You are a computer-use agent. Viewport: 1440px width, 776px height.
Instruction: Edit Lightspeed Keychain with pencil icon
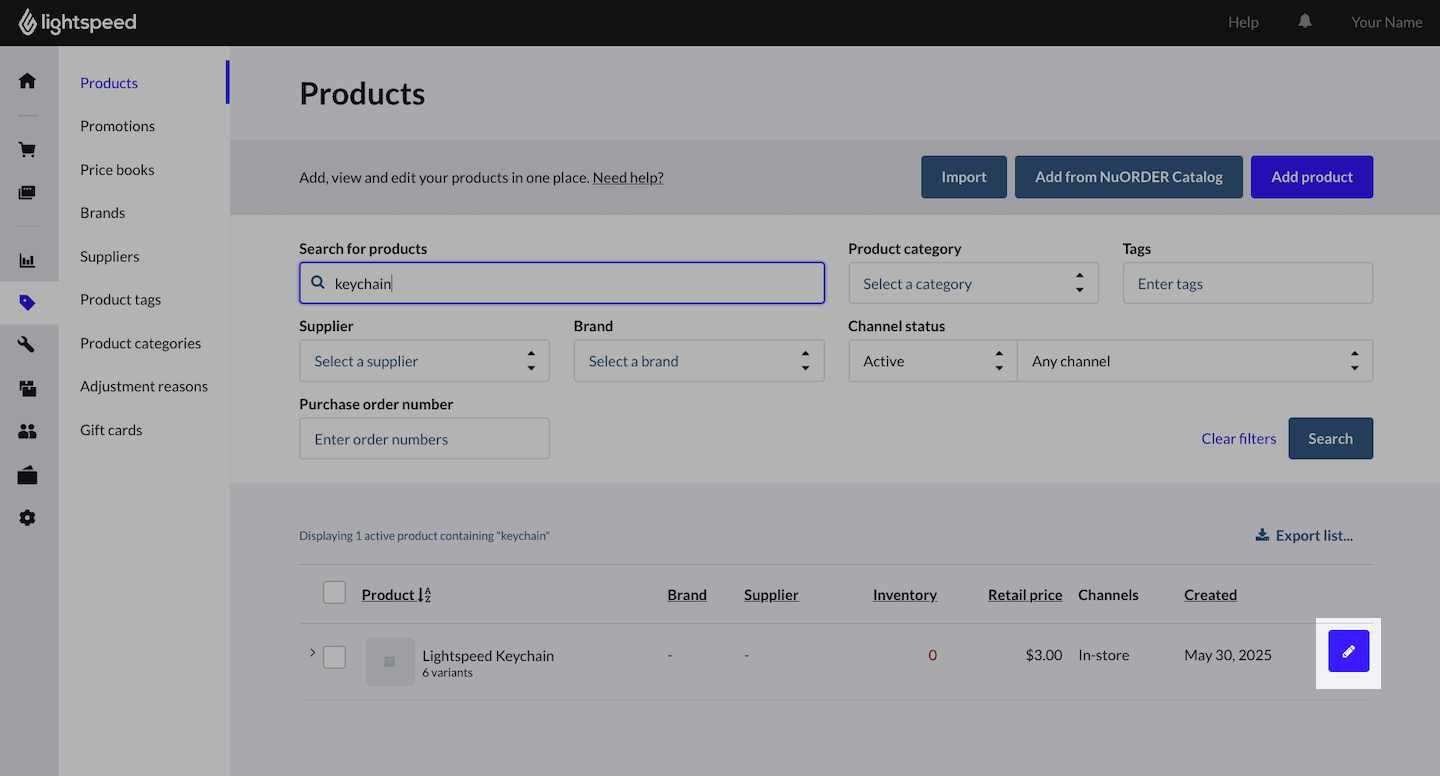point(1348,652)
